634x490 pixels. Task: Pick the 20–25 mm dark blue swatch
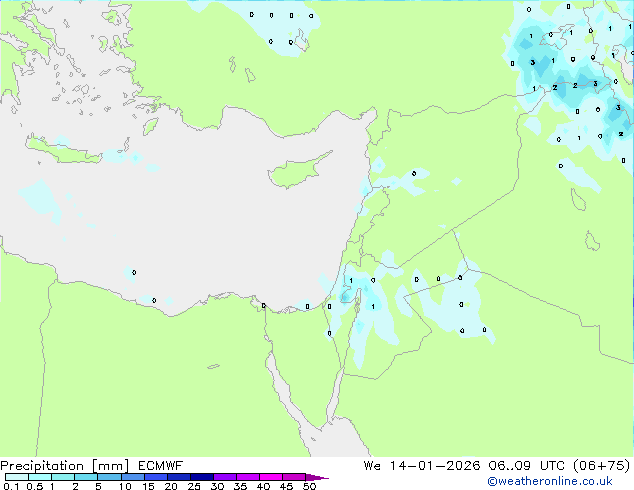178,477
